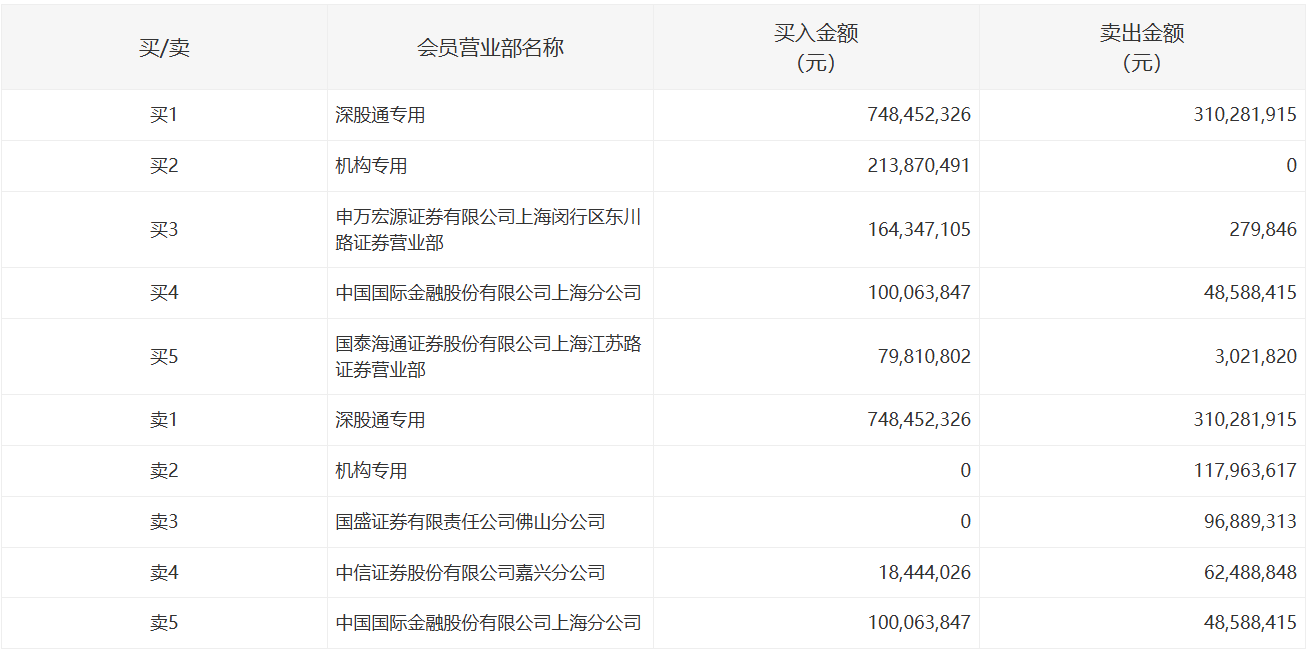Select 深股通专用 in the 卖1 row
Image resolution: width=1309 pixels, height=654 pixels.
click(380, 420)
